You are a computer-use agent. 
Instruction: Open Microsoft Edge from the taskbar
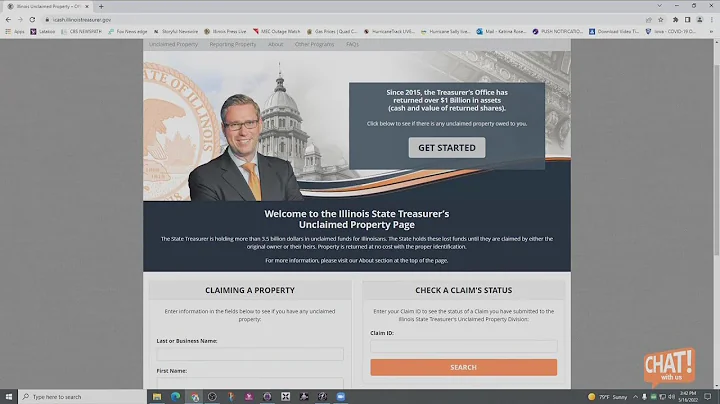pos(175,397)
